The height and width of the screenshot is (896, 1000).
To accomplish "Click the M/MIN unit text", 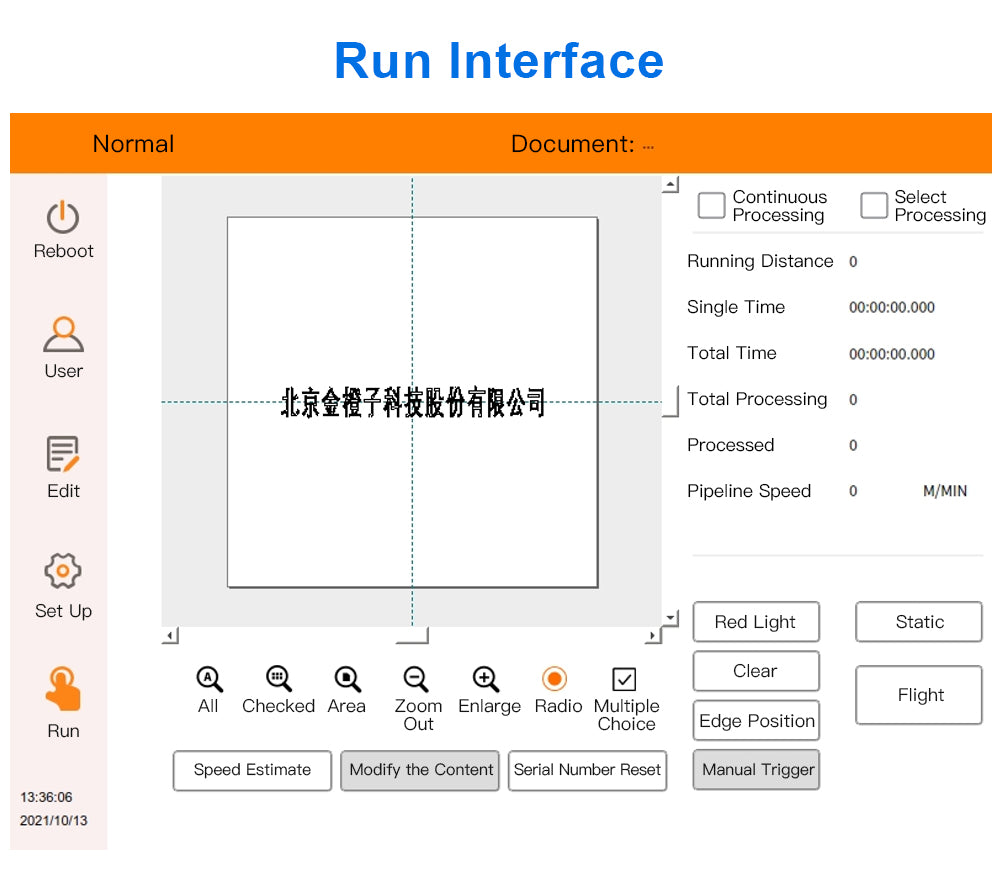I will pos(945,491).
